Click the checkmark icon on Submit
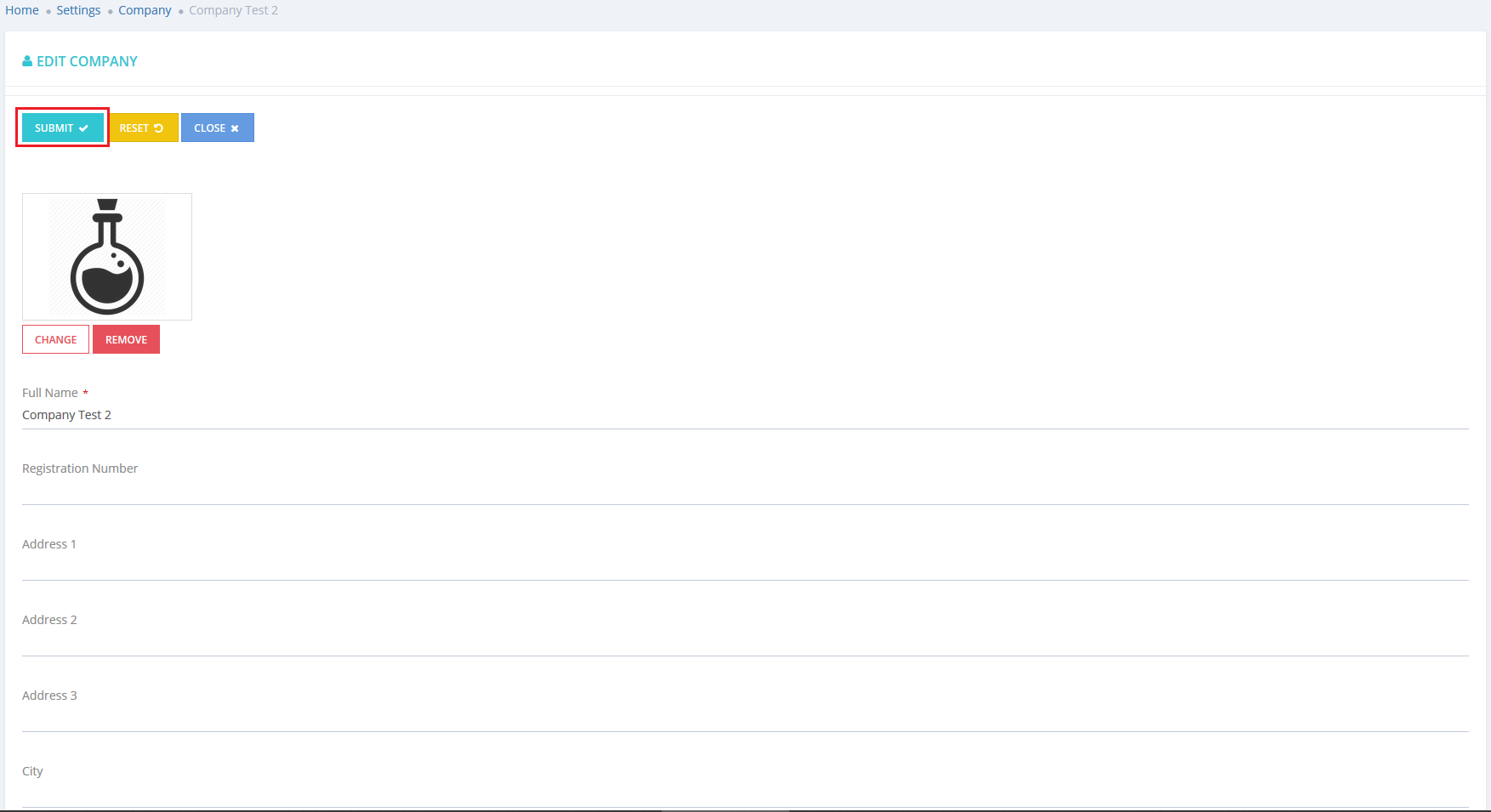The width and height of the screenshot is (1491, 812). click(x=83, y=128)
